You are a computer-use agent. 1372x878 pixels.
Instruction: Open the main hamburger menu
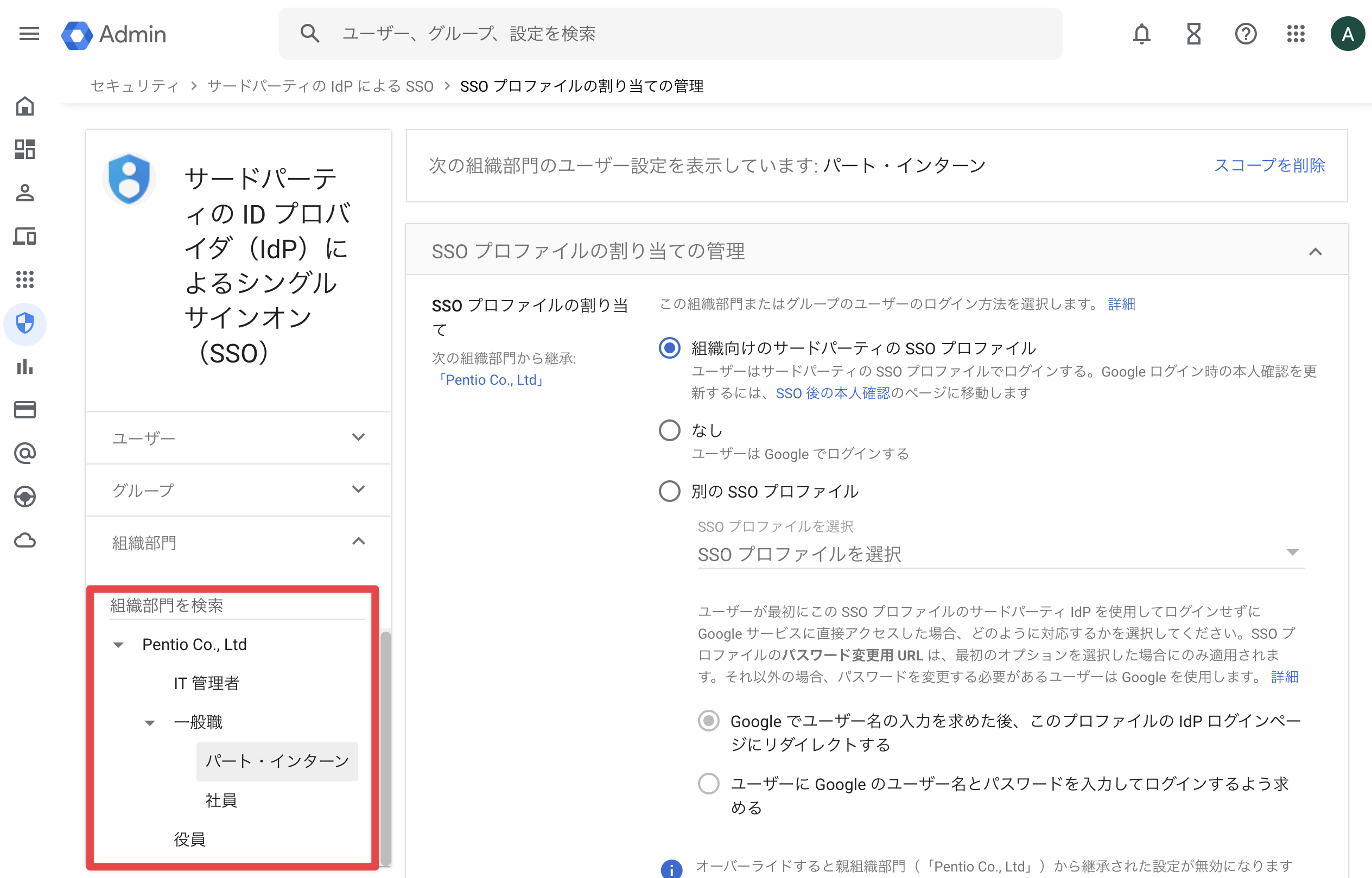29,34
